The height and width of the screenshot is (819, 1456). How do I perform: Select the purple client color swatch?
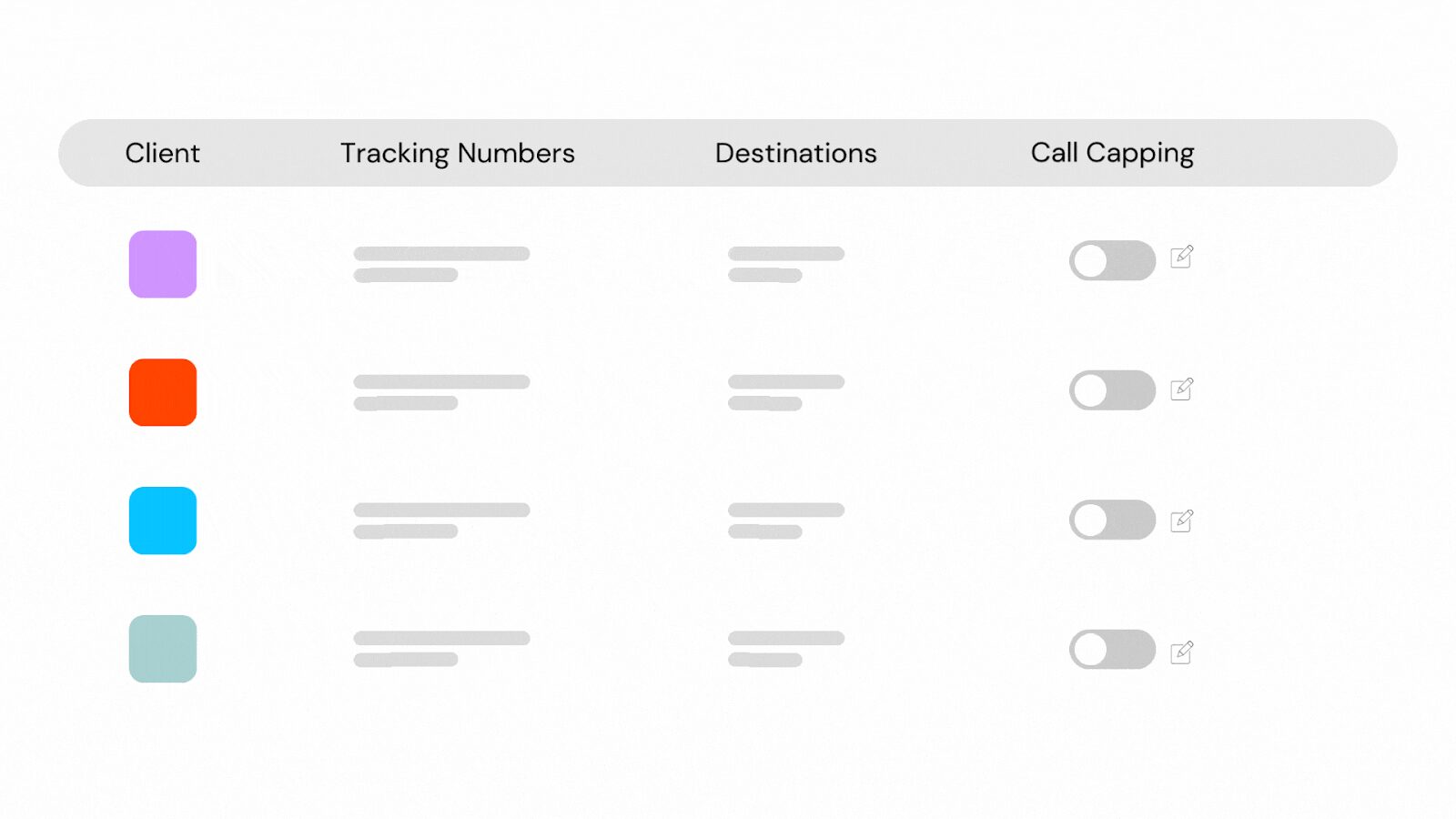162,264
